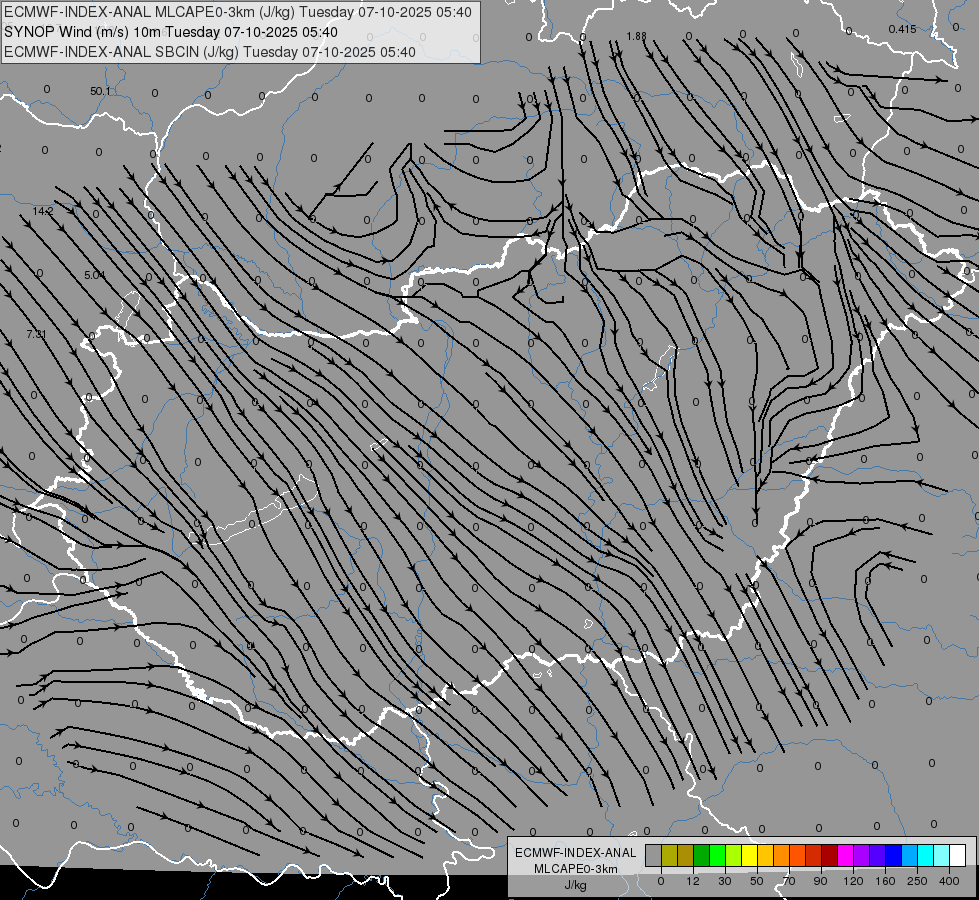
Task: Click the legend scale value '70'
Action: pyautogui.click(x=789, y=881)
